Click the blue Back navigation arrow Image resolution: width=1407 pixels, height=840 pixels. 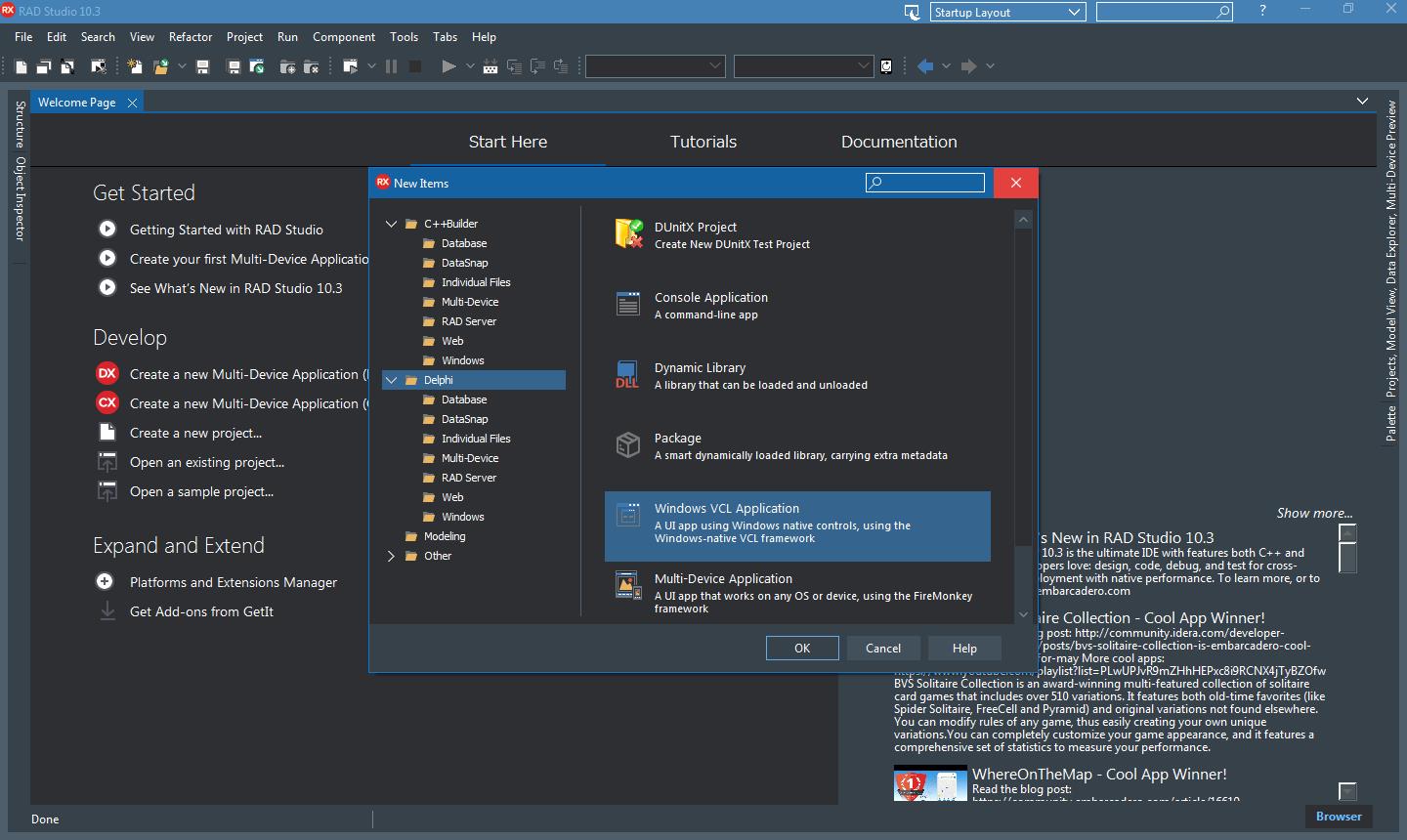[925, 66]
